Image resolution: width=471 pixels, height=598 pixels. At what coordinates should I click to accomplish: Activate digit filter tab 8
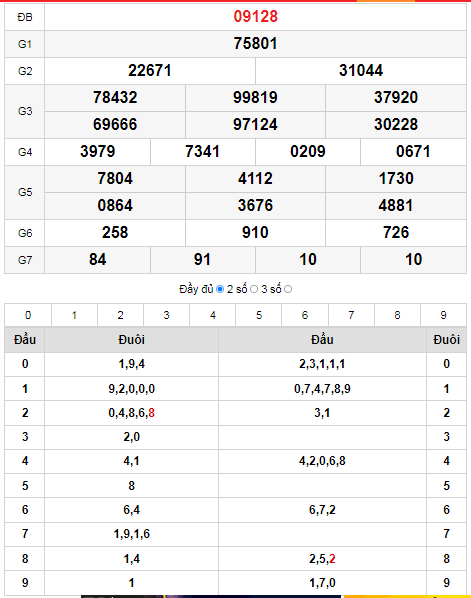click(397, 315)
